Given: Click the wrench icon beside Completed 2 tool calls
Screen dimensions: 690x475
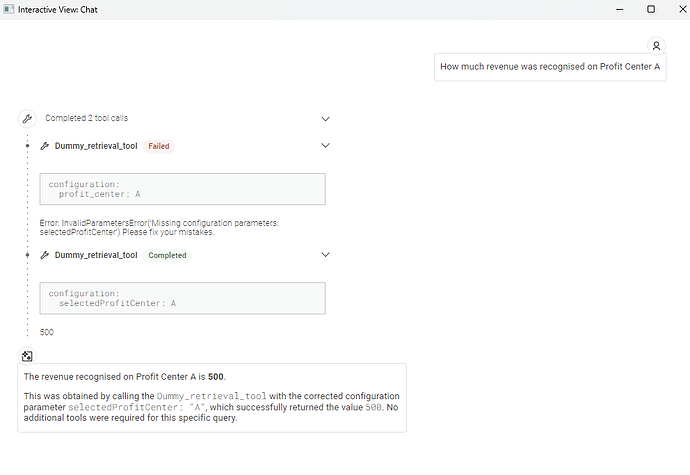Looking at the screenshot, I should [x=28, y=118].
